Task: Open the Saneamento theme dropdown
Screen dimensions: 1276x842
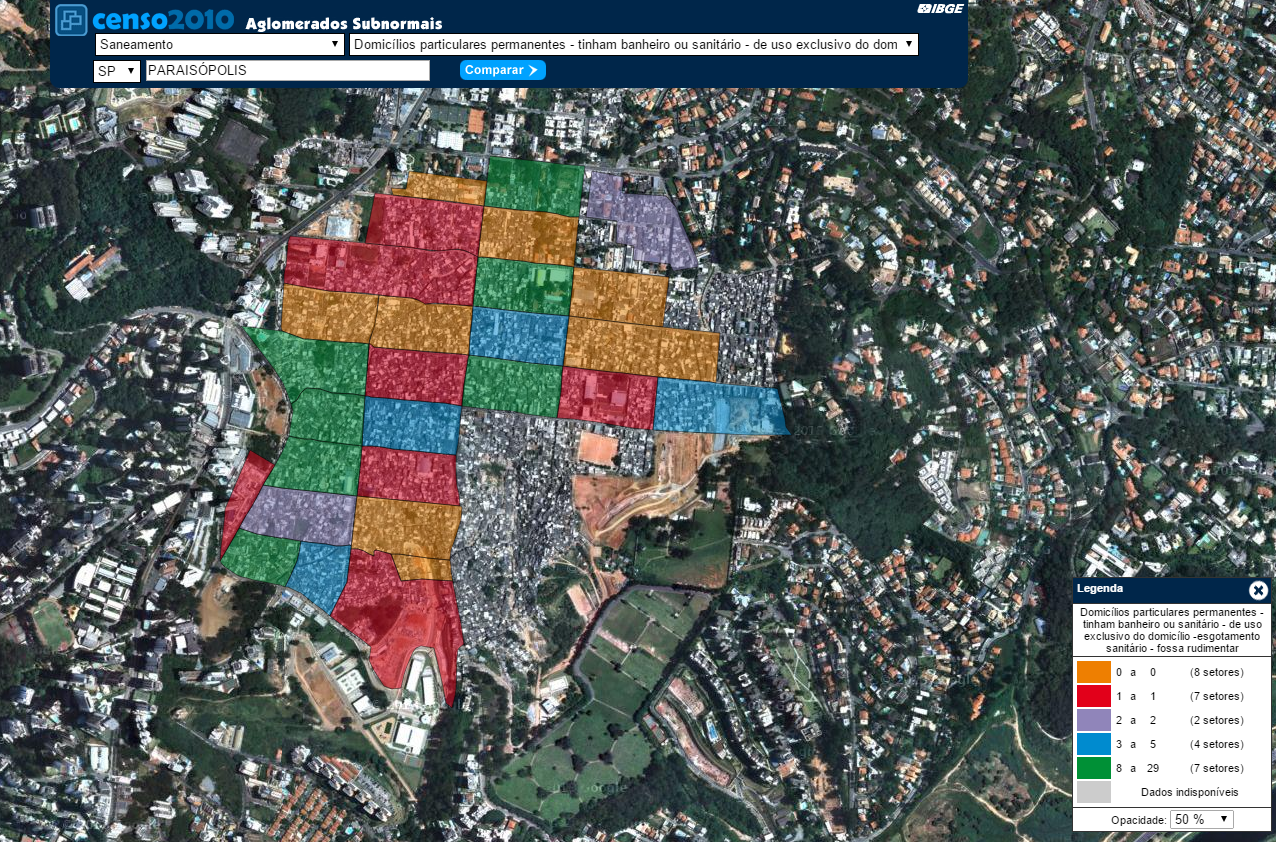Action: (219, 45)
